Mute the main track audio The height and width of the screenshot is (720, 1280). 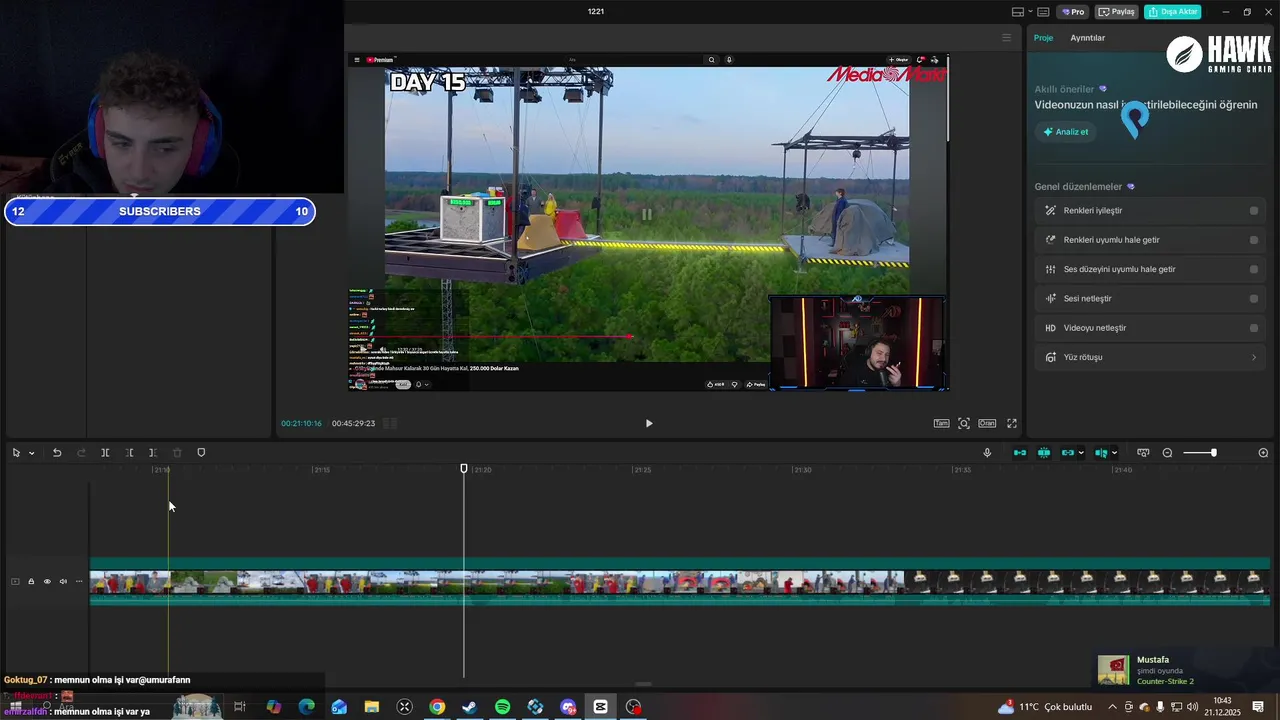coord(63,581)
